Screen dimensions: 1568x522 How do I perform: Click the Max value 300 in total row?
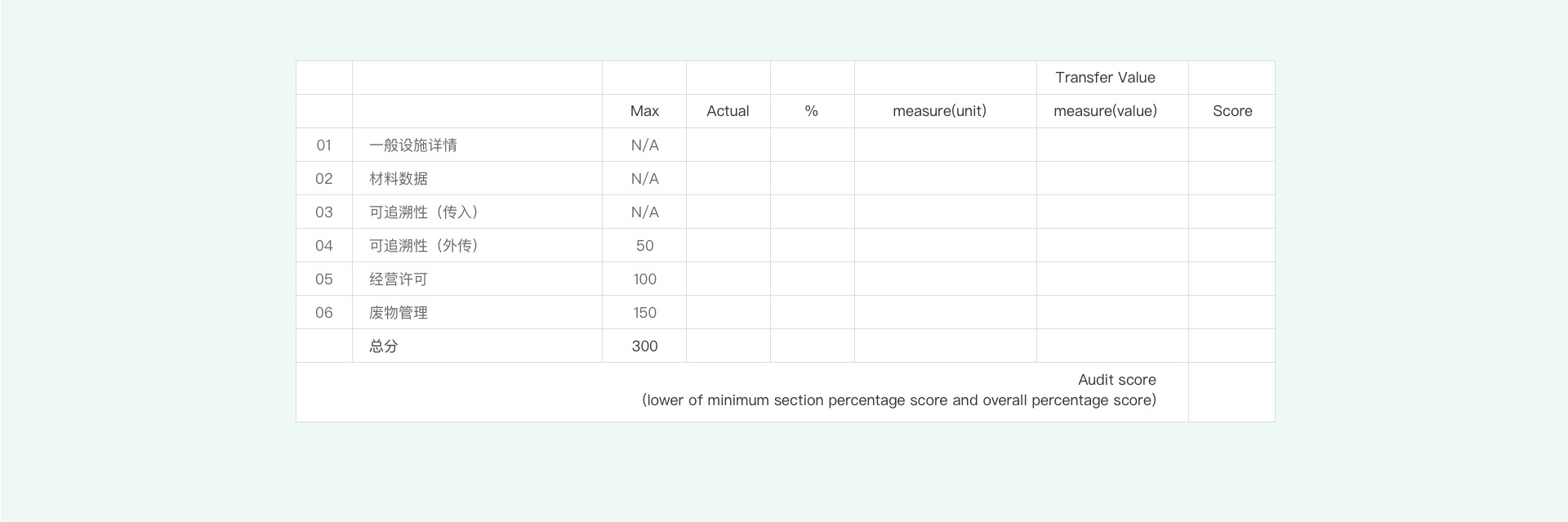pos(644,346)
